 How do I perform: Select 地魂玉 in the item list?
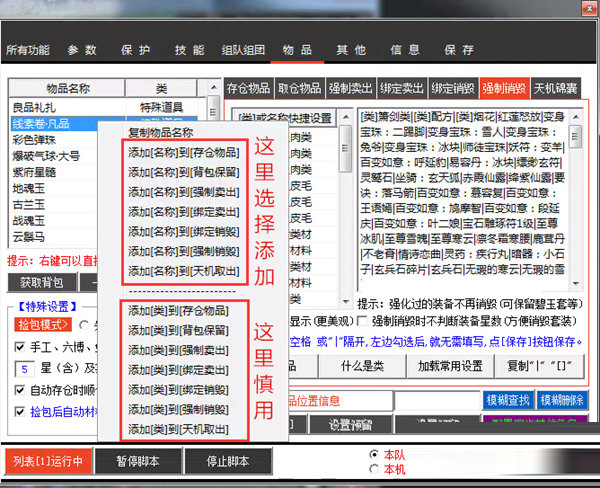tap(29, 188)
